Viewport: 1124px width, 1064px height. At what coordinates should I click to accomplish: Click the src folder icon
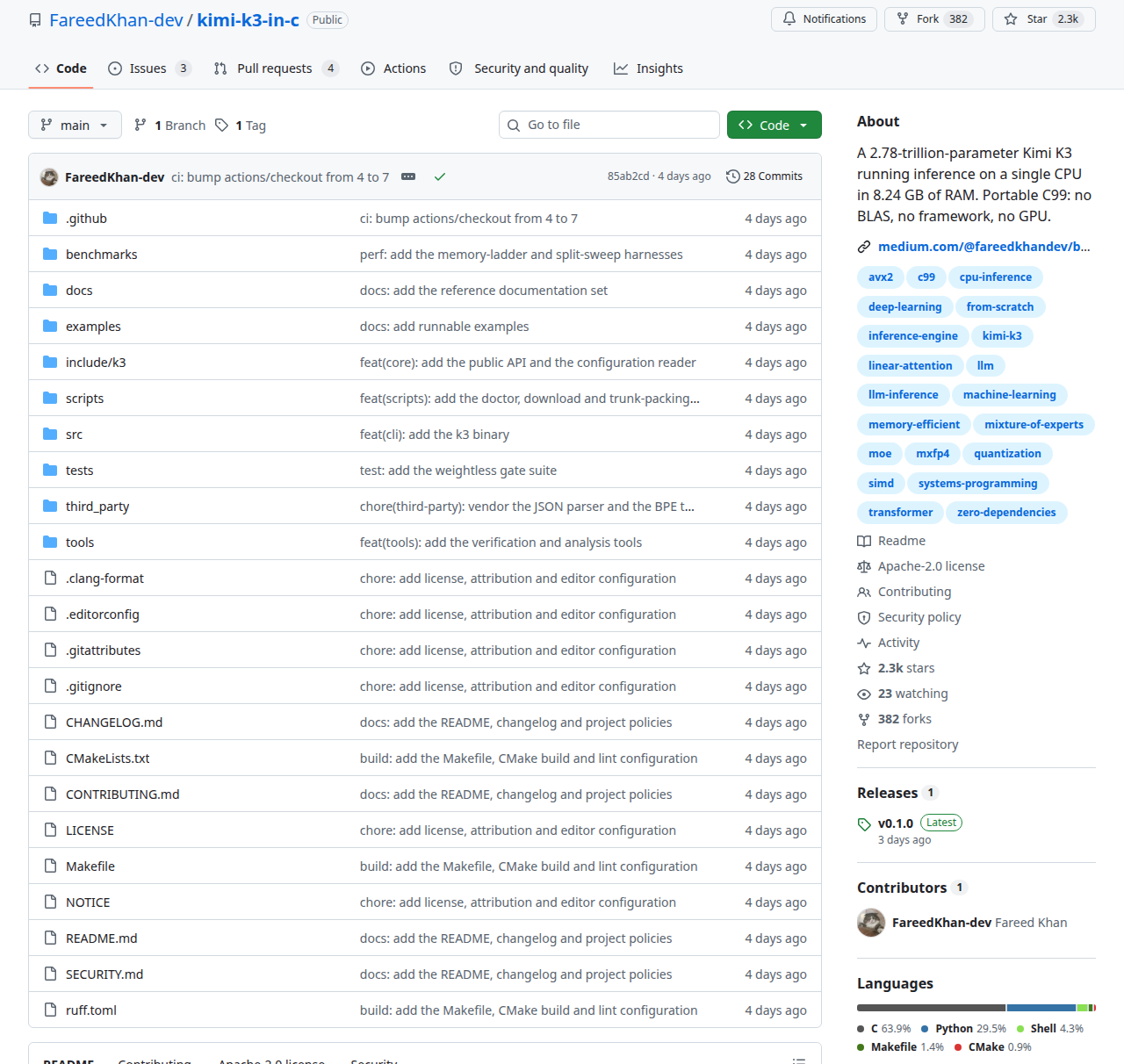coord(50,434)
